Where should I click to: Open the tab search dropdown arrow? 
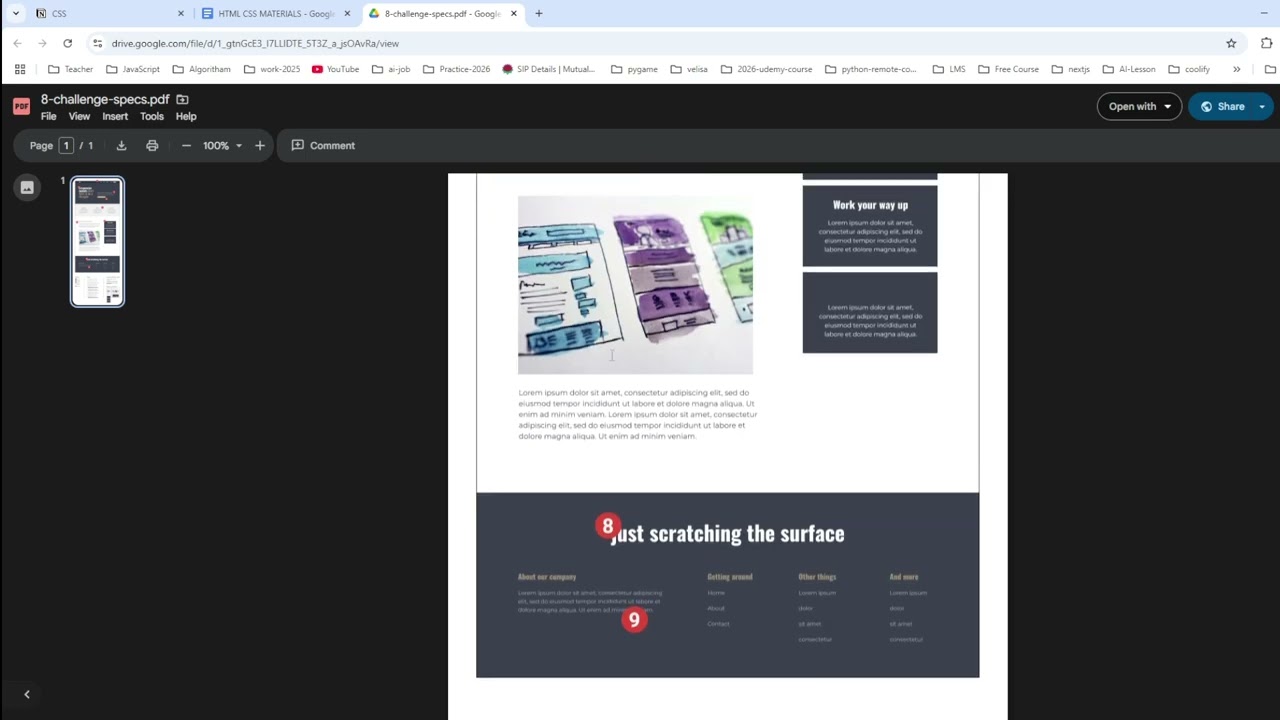pos(16,13)
